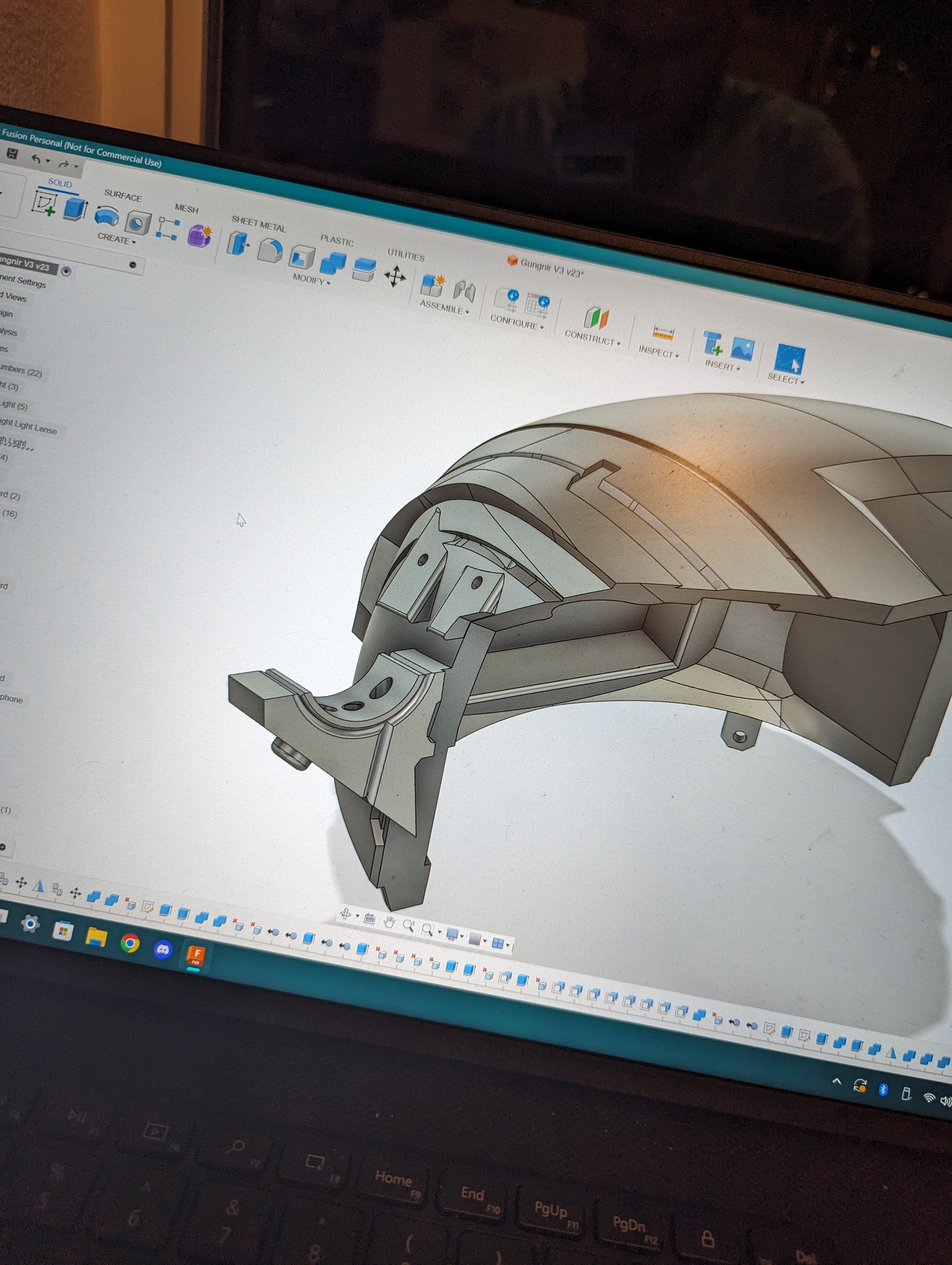Click the Display Settings monitor icon
The height and width of the screenshot is (1265, 952).
tap(452, 934)
